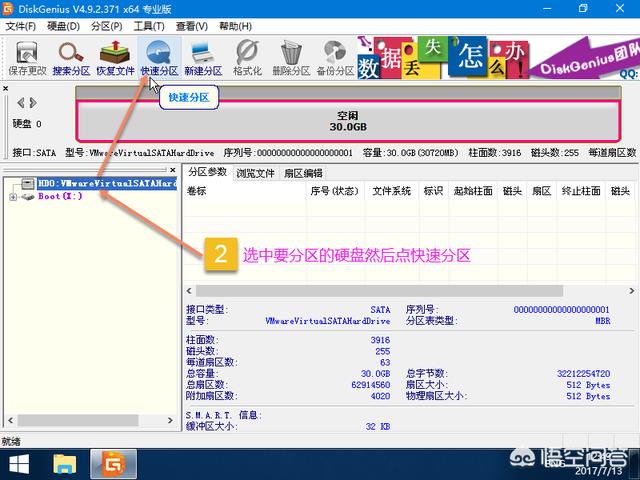Viewport: 640px width, 480px height.
Task: Click the DiskGenius taskbar button
Action: point(113,464)
